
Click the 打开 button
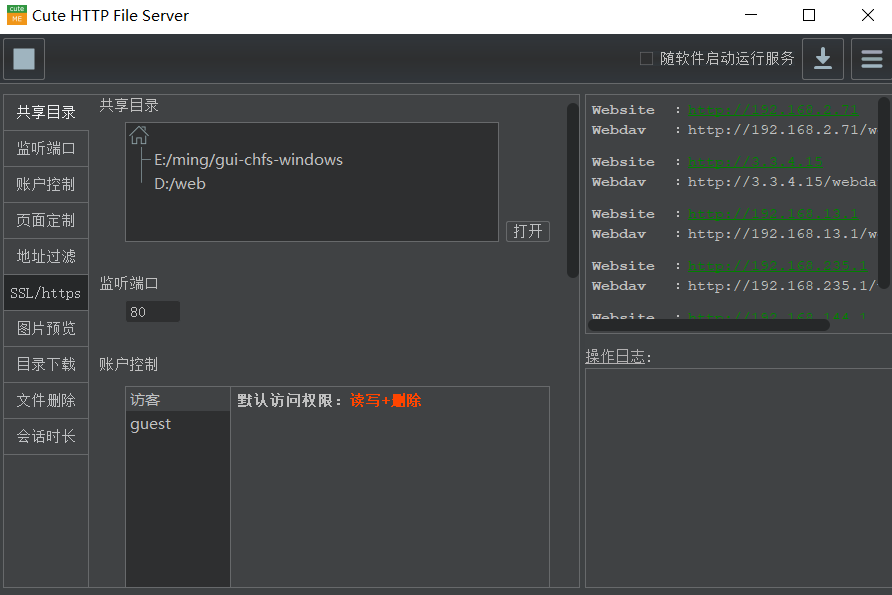tap(528, 231)
